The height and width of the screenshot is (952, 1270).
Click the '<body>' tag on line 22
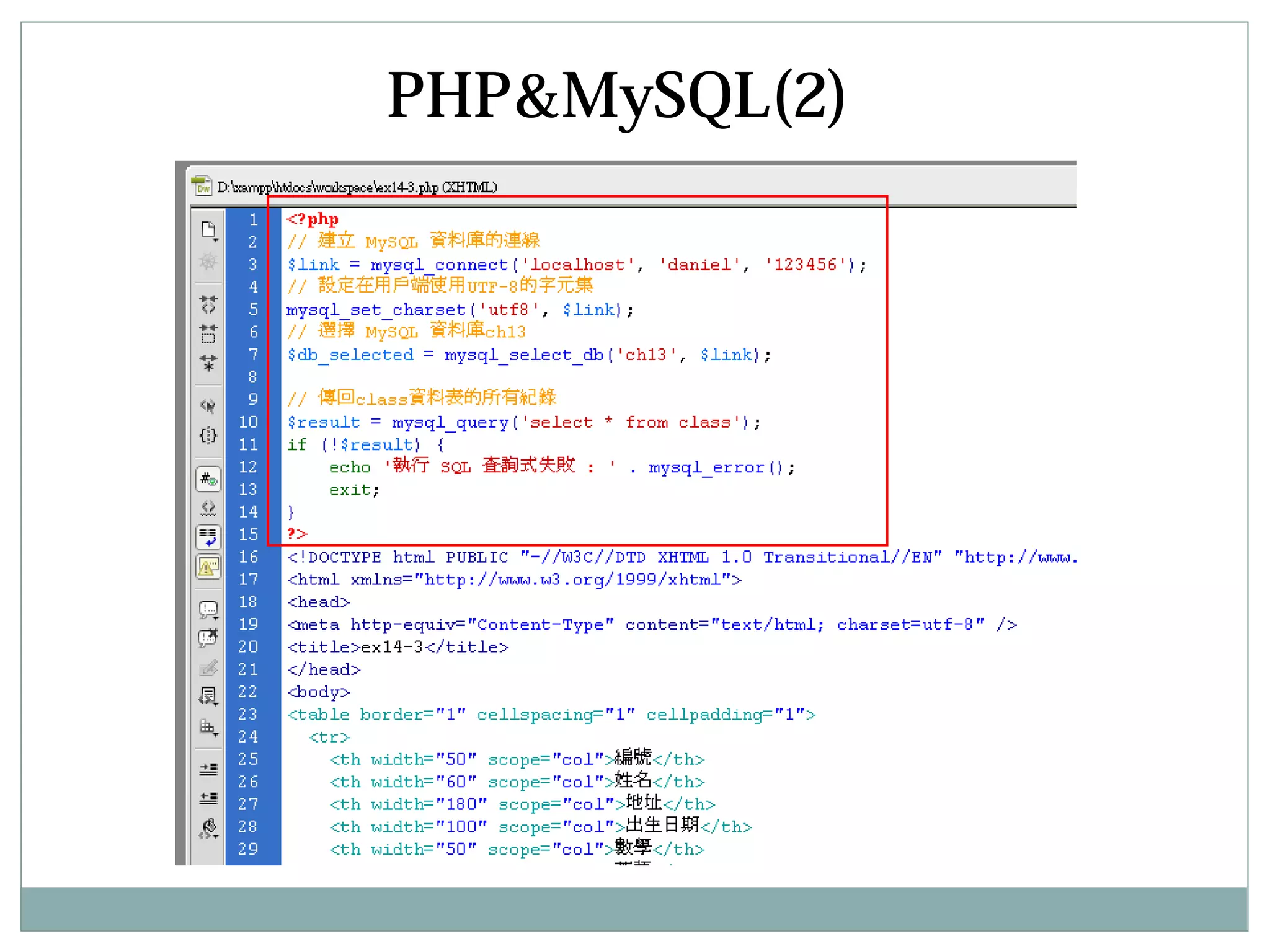318,692
